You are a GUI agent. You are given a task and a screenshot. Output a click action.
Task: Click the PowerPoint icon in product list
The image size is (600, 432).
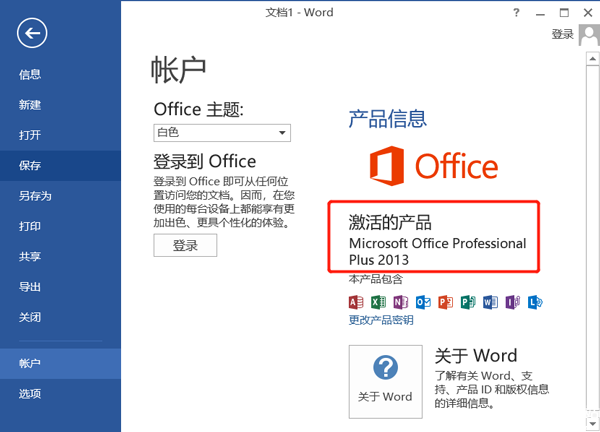click(445, 302)
